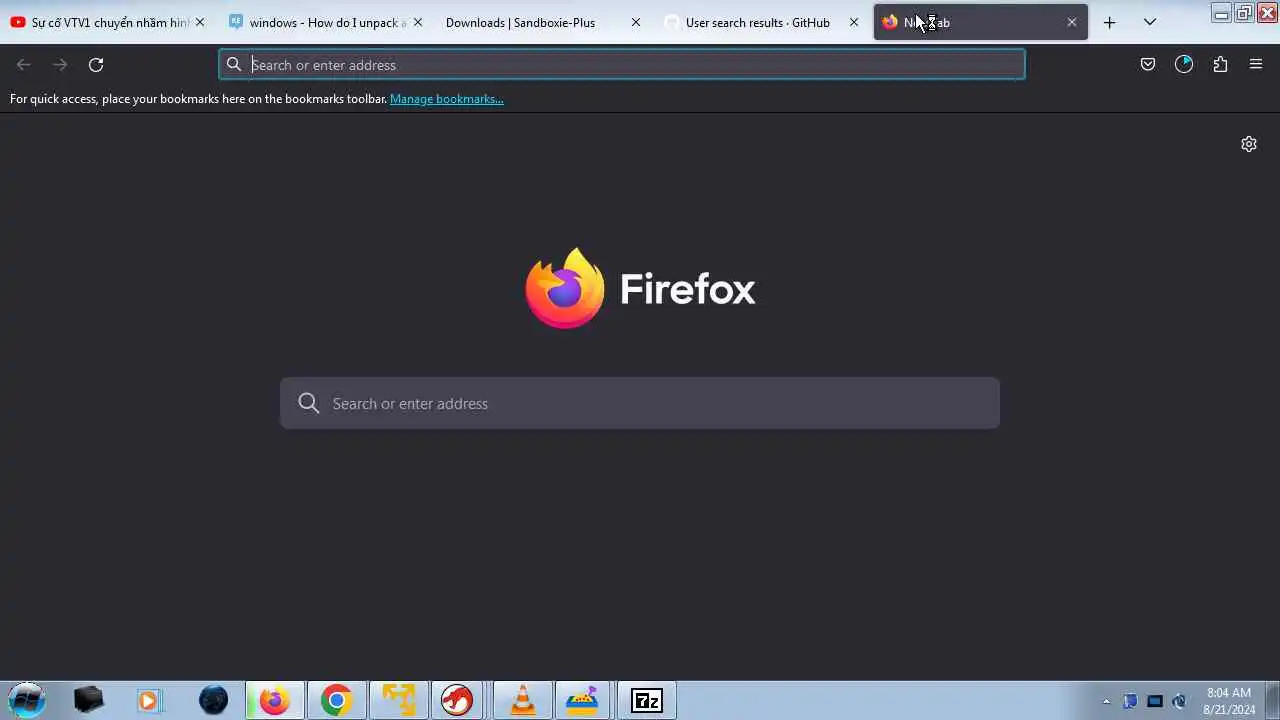
Task: Open the taskbar clock showing 8:04 AM
Action: (x=1229, y=701)
